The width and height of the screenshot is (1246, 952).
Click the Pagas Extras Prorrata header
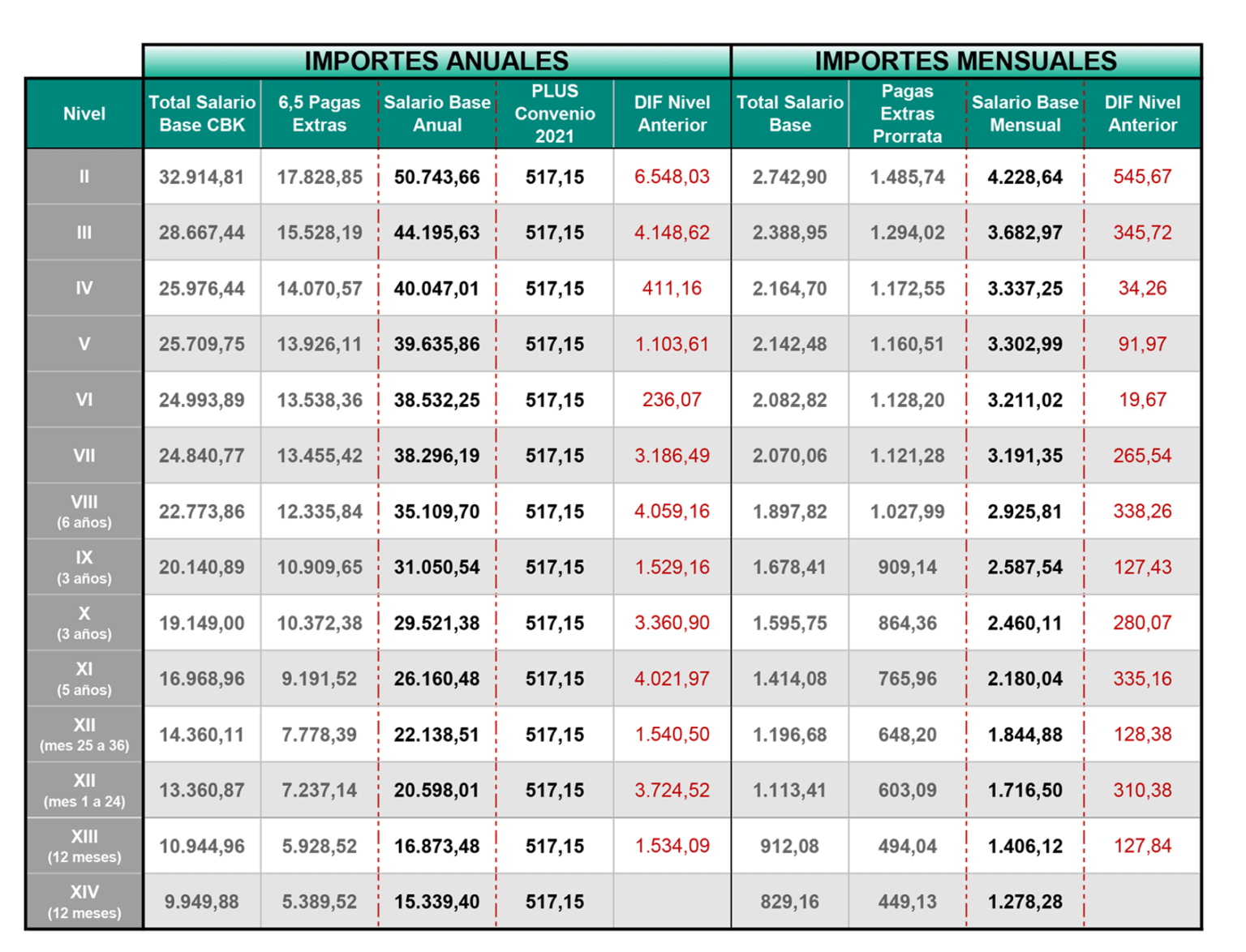coord(908,114)
